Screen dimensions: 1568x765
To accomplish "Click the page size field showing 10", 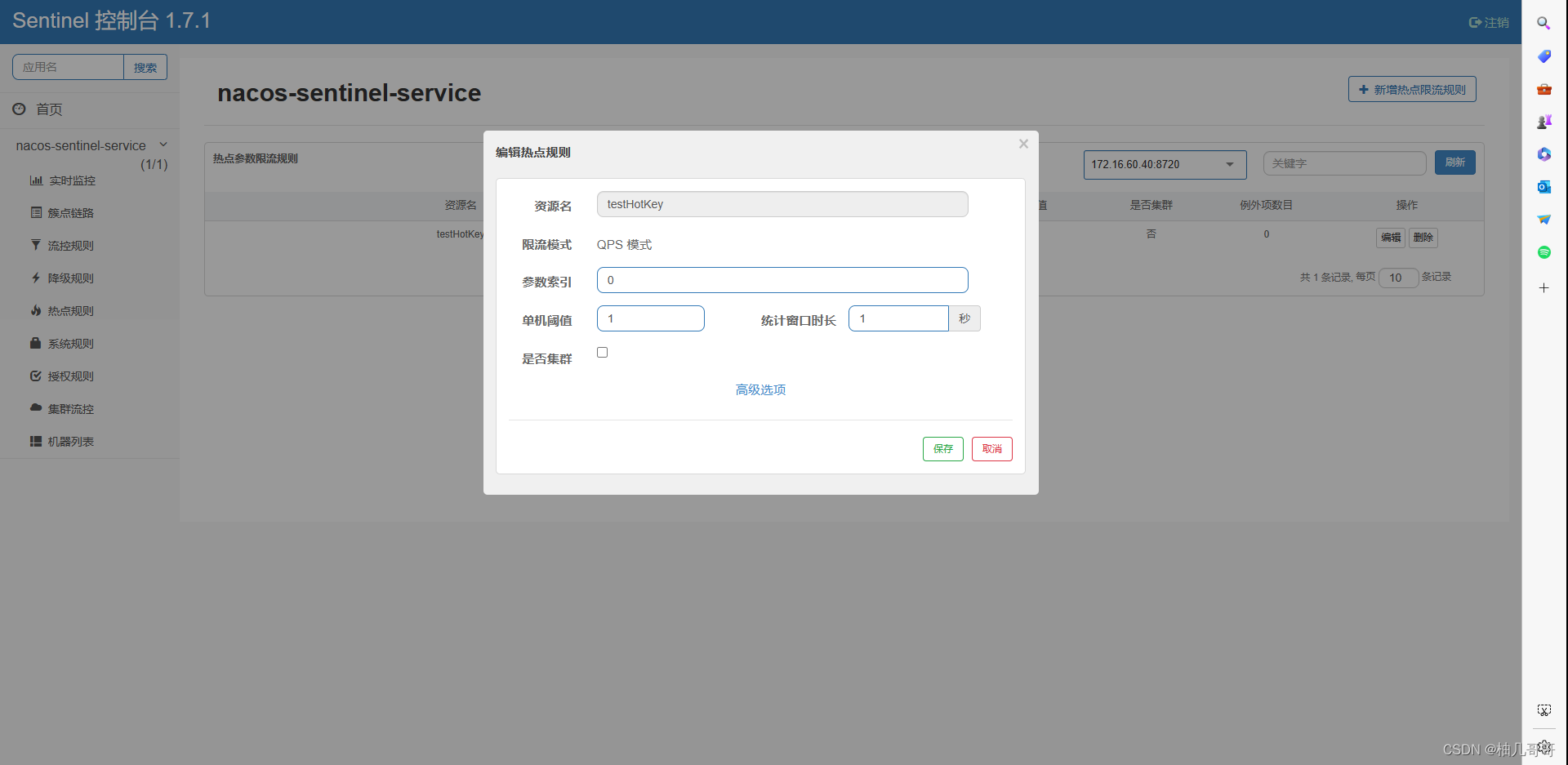I will [x=1399, y=278].
